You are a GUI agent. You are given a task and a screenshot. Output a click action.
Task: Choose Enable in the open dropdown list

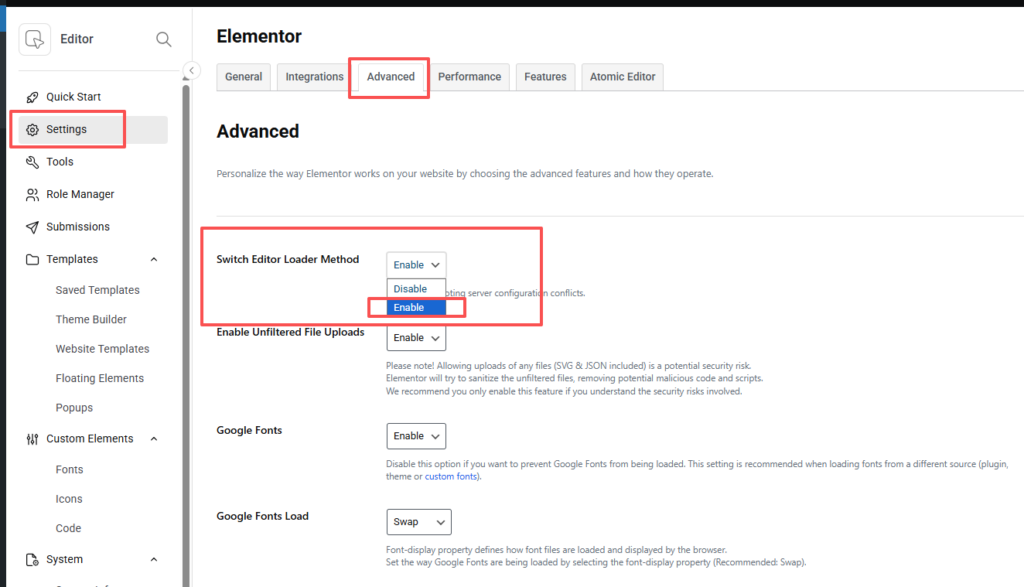pyautogui.click(x=416, y=308)
